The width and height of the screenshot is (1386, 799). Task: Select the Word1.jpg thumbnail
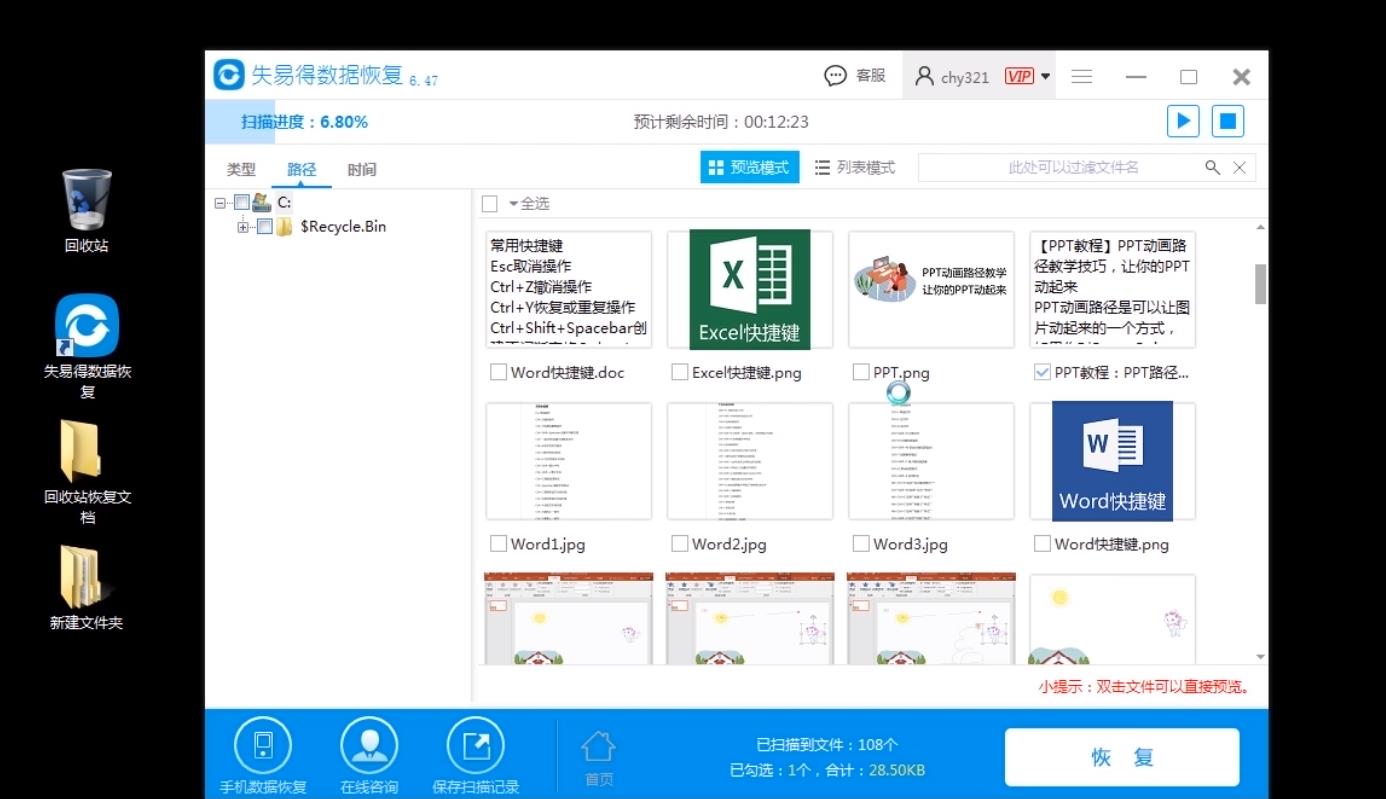click(x=568, y=461)
